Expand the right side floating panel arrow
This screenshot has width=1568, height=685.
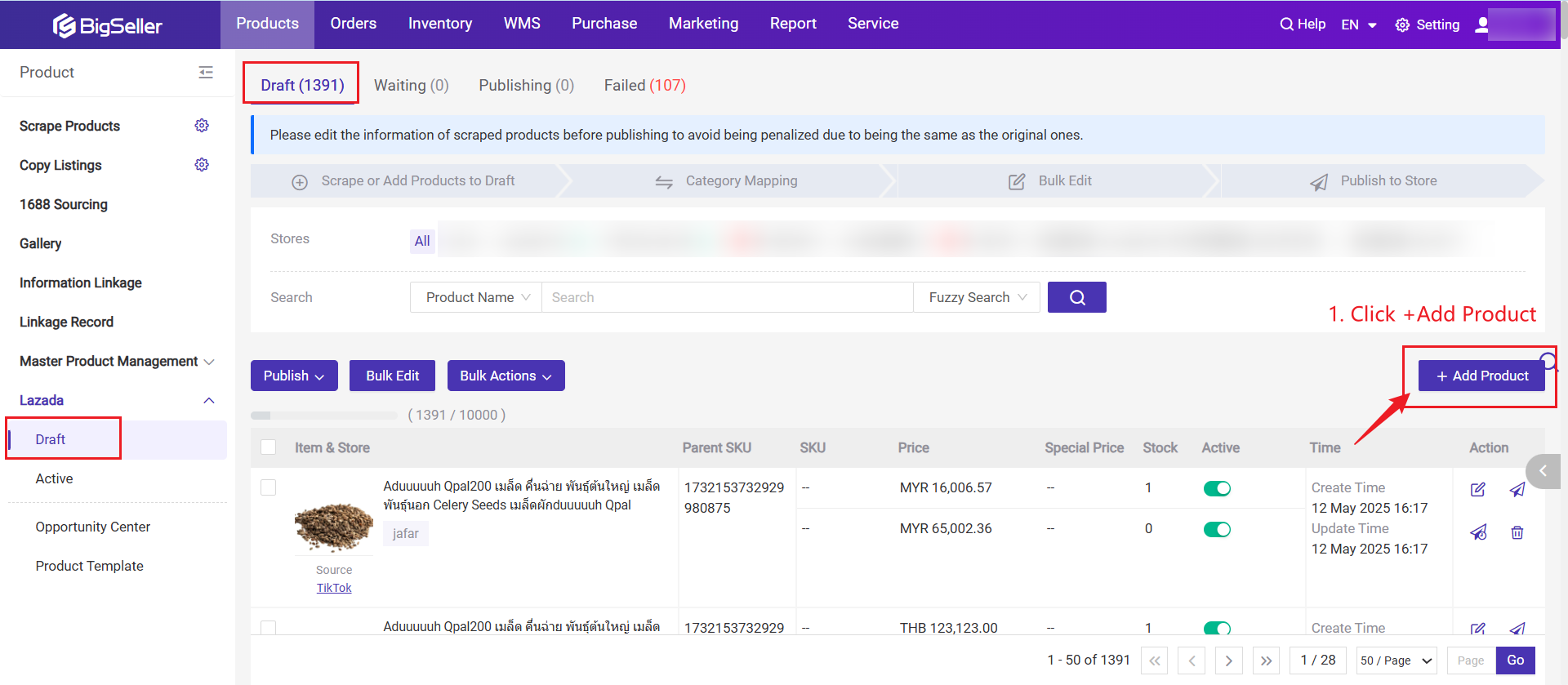click(1543, 471)
